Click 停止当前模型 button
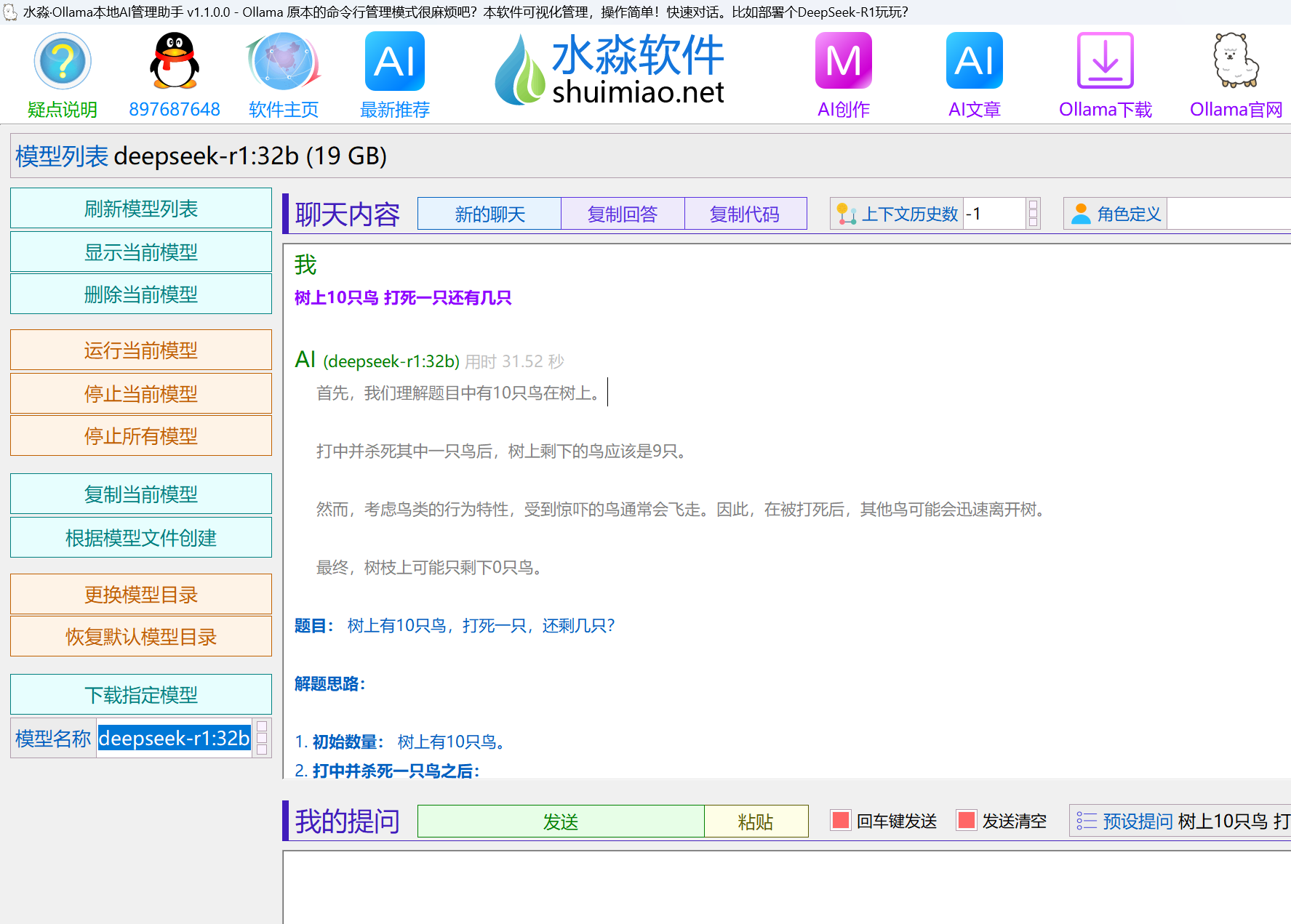This screenshot has height=924, width=1291. (x=141, y=393)
